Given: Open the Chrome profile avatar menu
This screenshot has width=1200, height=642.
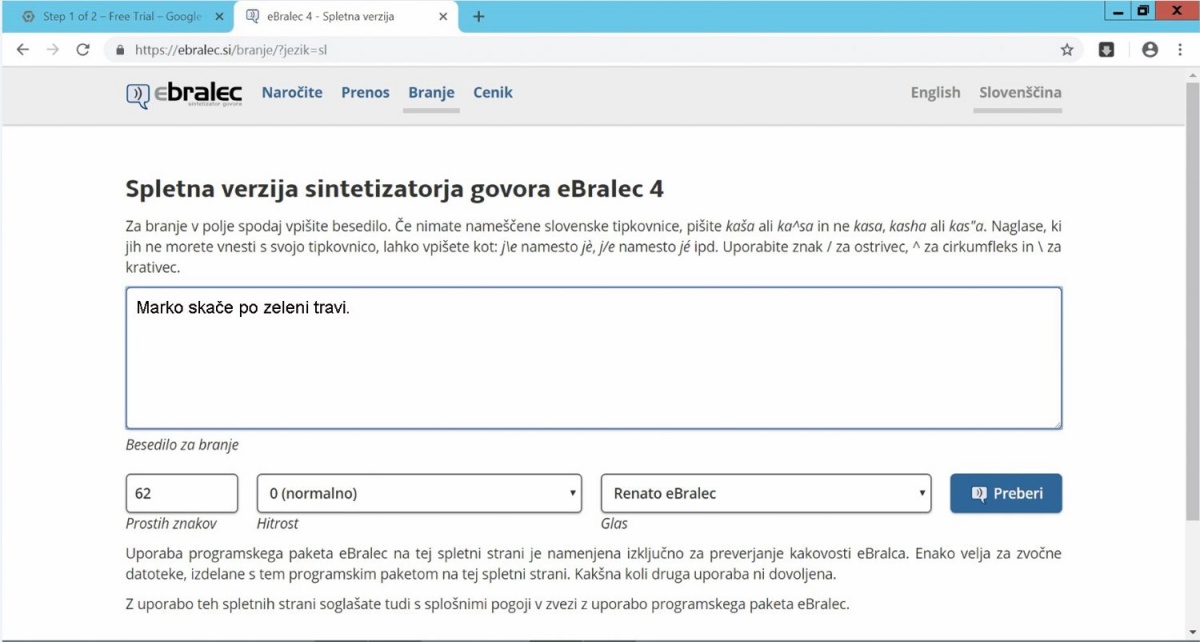Looking at the screenshot, I should pyautogui.click(x=1150, y=49).
